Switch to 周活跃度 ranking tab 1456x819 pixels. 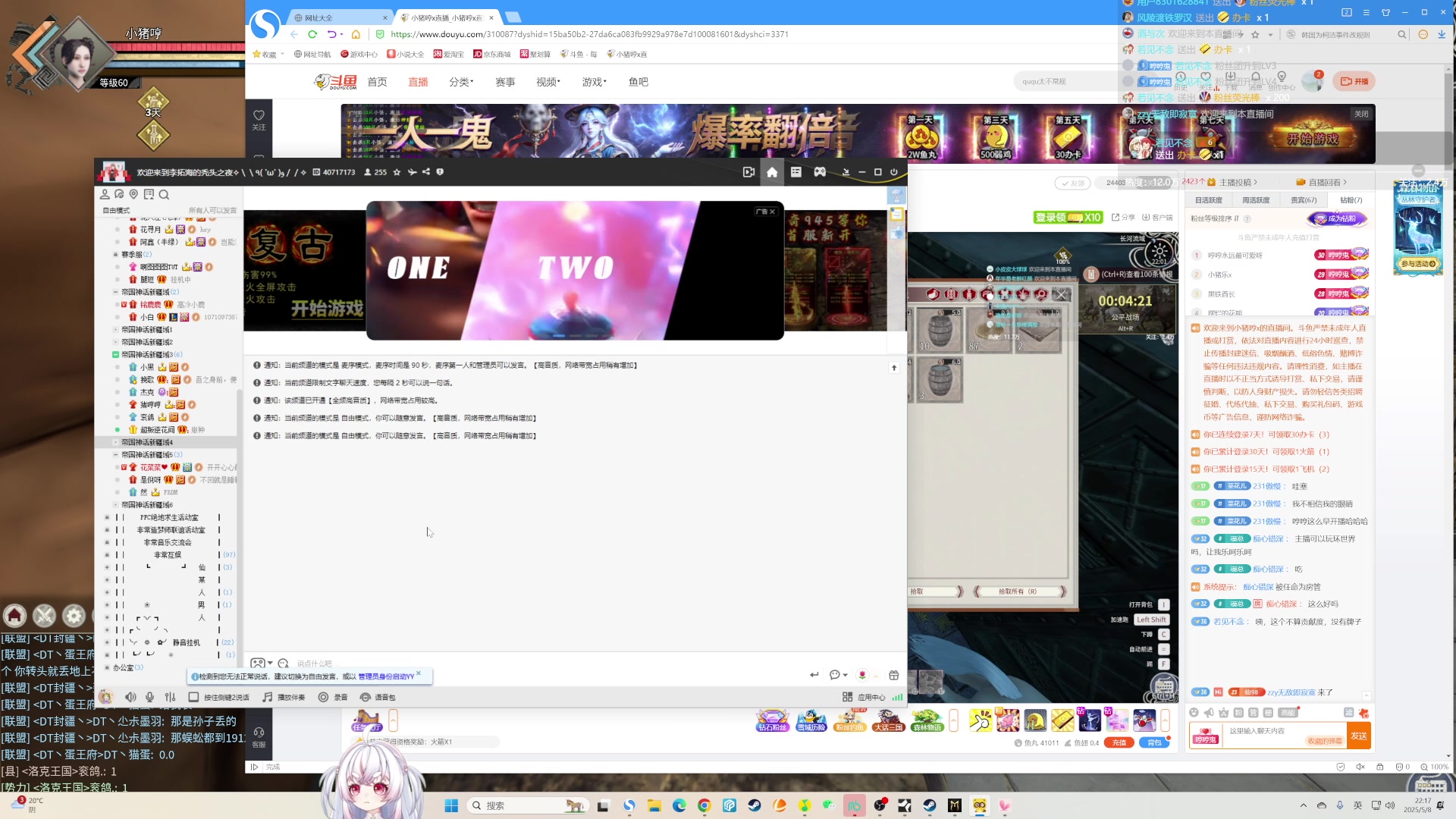1256,200
